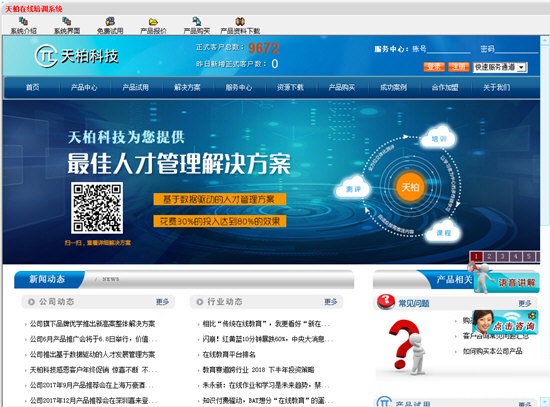This screenshot has height=407, width=550.
Task: Click the orange banner label '基于数据驱动的人才管理方案'
Action: tap(220, 199)
